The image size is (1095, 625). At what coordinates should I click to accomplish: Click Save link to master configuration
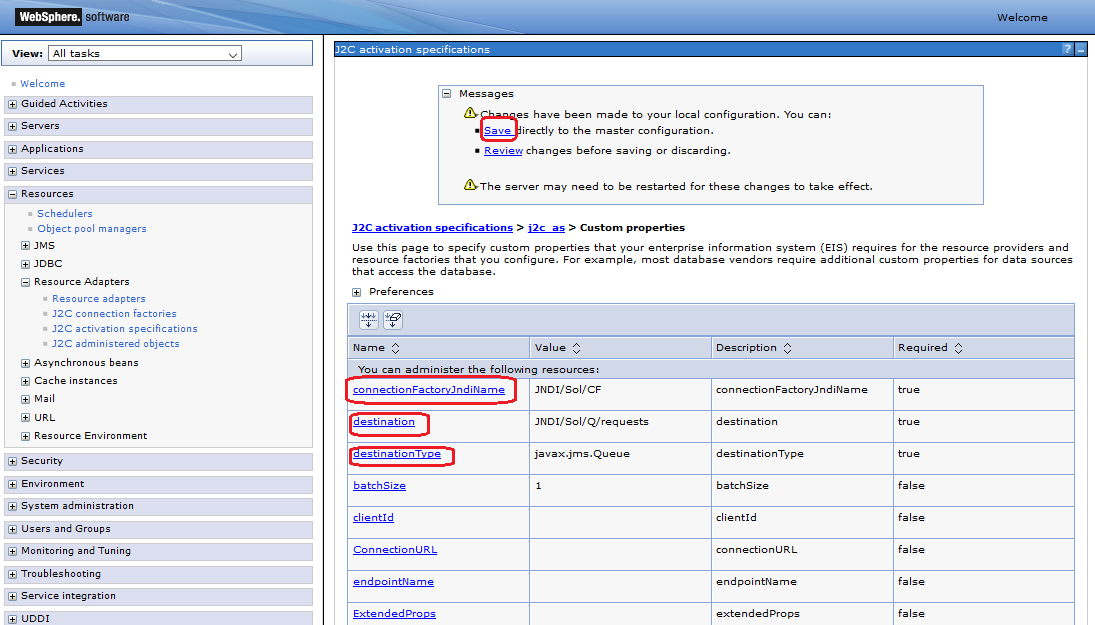pyautogui.click(x=497, y=131)
